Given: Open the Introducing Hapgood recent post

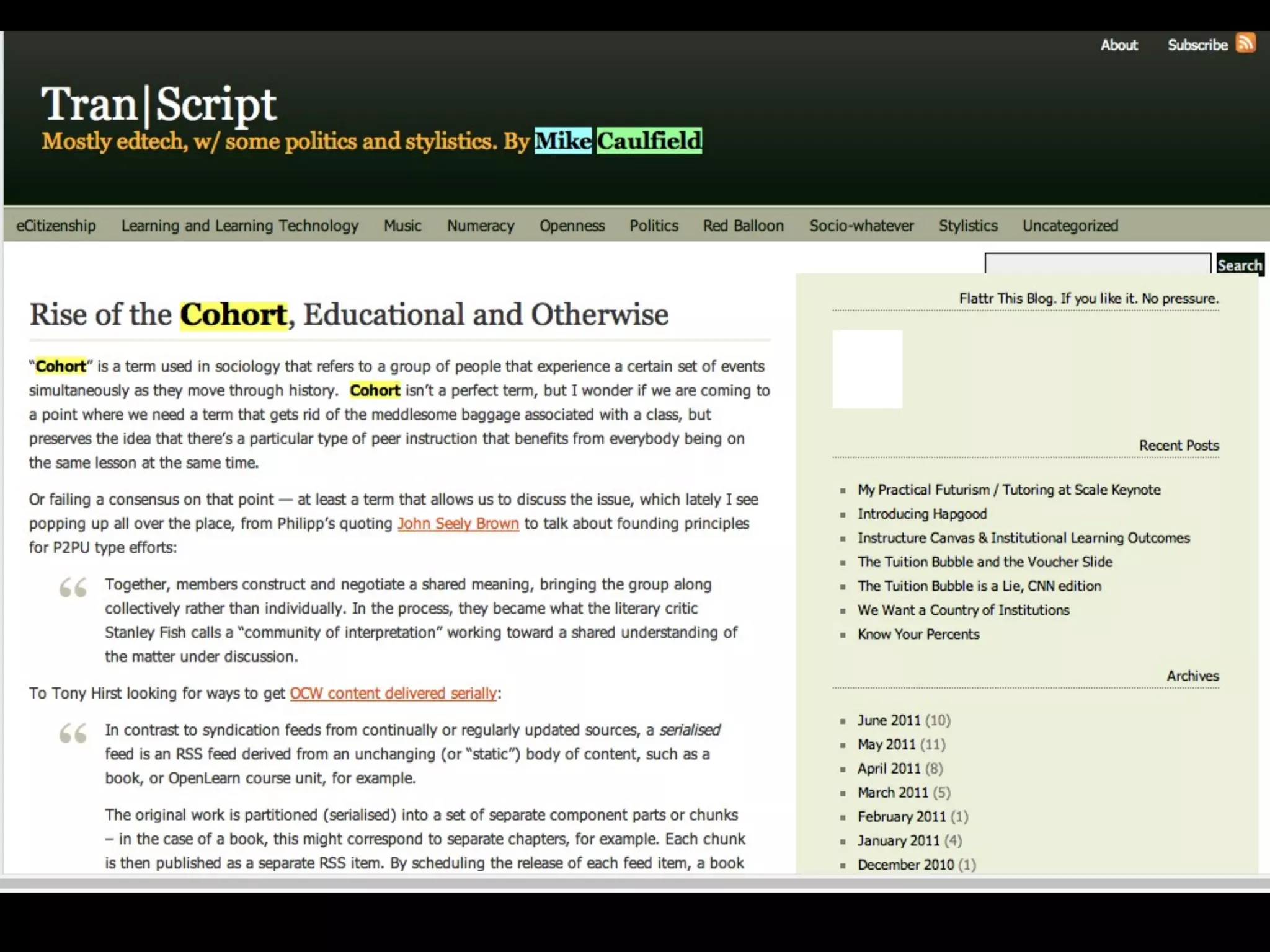Looking at the screenshot, I should tap(921, 514).
